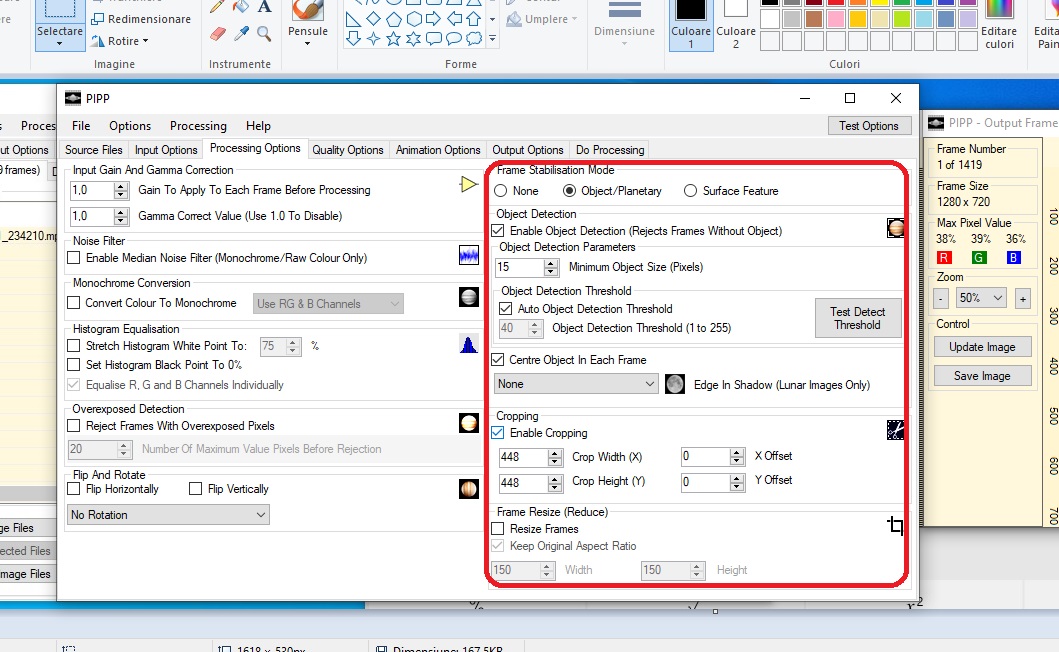Click Save Image in Output Frame window
This screenshot has width=1059, height=652.
(983, 376)
